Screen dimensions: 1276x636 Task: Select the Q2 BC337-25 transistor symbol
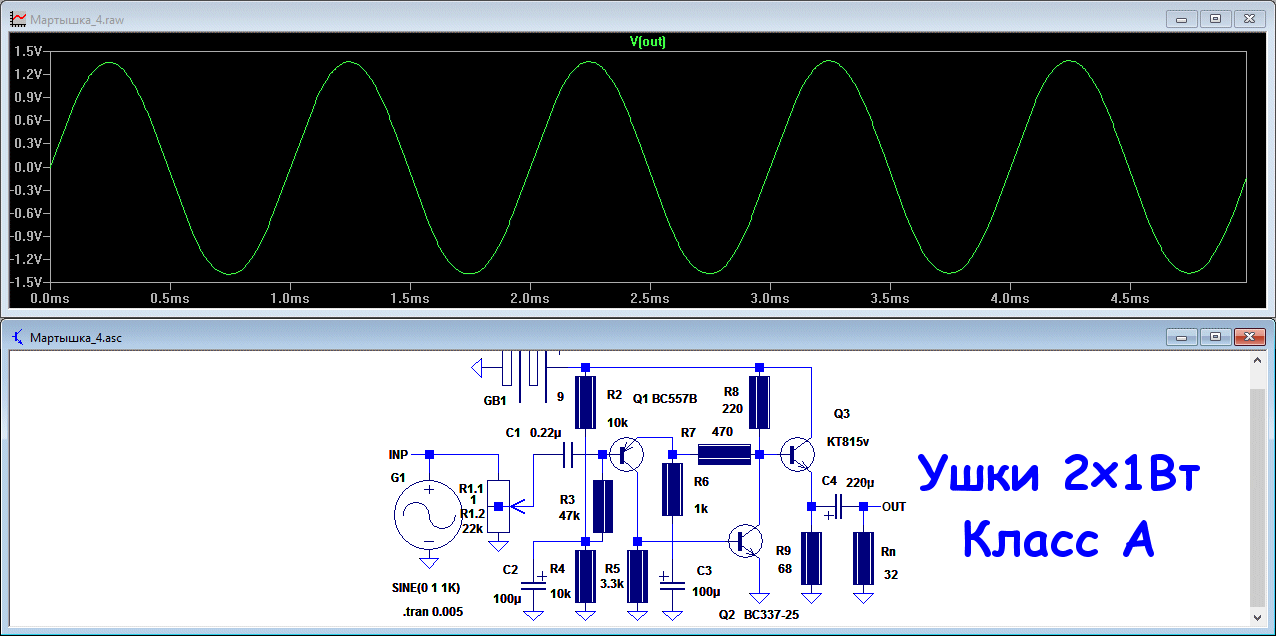tap(747, 540)
